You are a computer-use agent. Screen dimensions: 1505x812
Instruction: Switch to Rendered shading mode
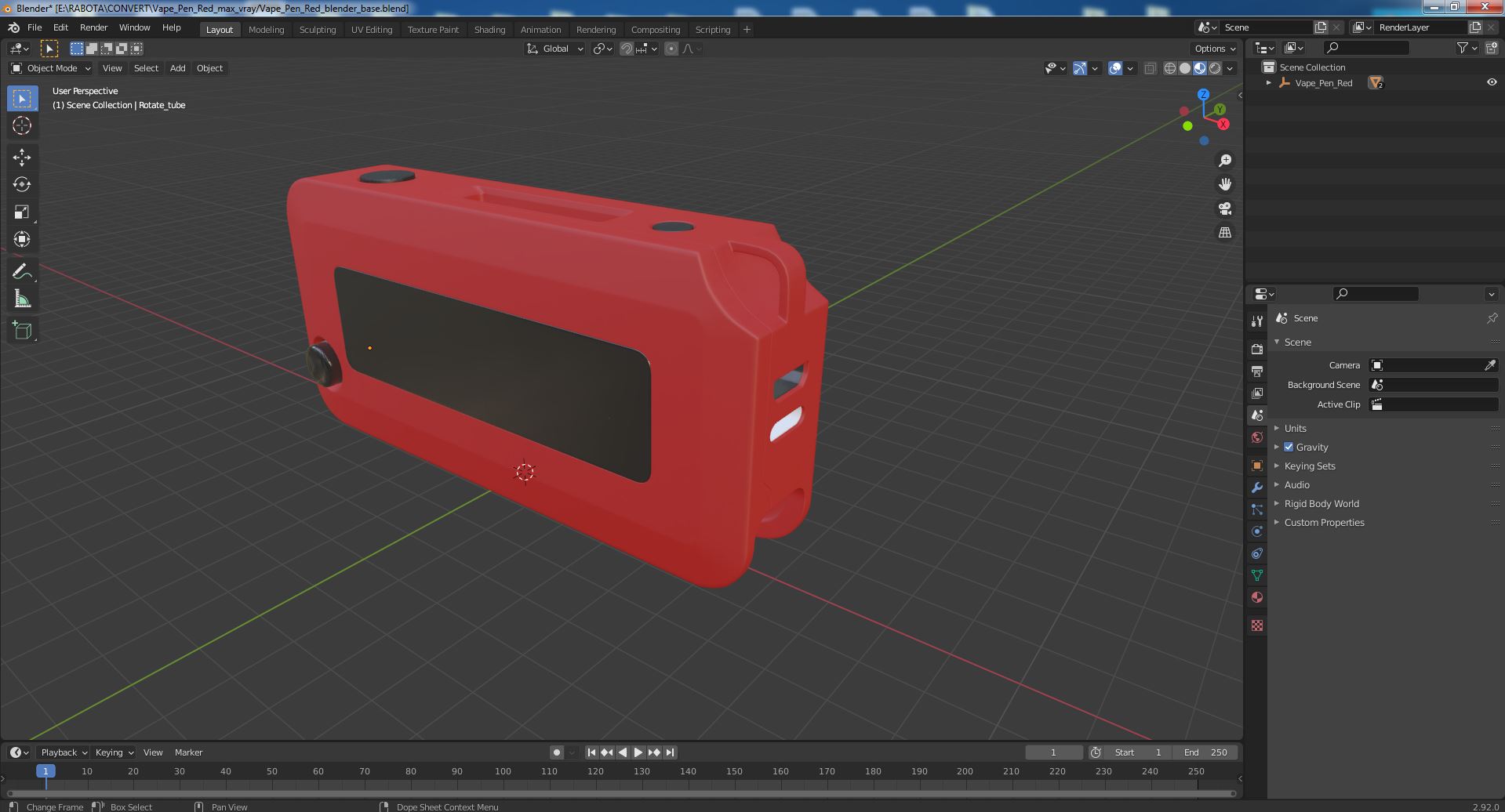pyautogui.click(x=1215, y=68)
